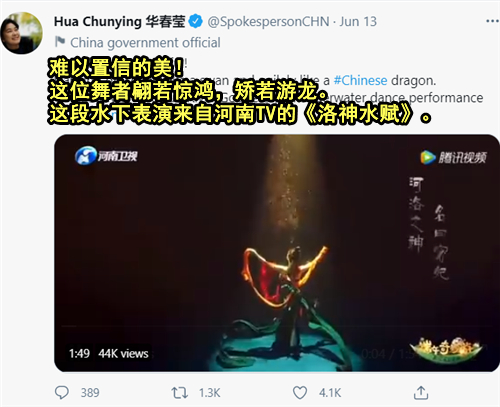Play the underwater dance video
This screenshot has height=407, width=500.
[x=277, y=253]
